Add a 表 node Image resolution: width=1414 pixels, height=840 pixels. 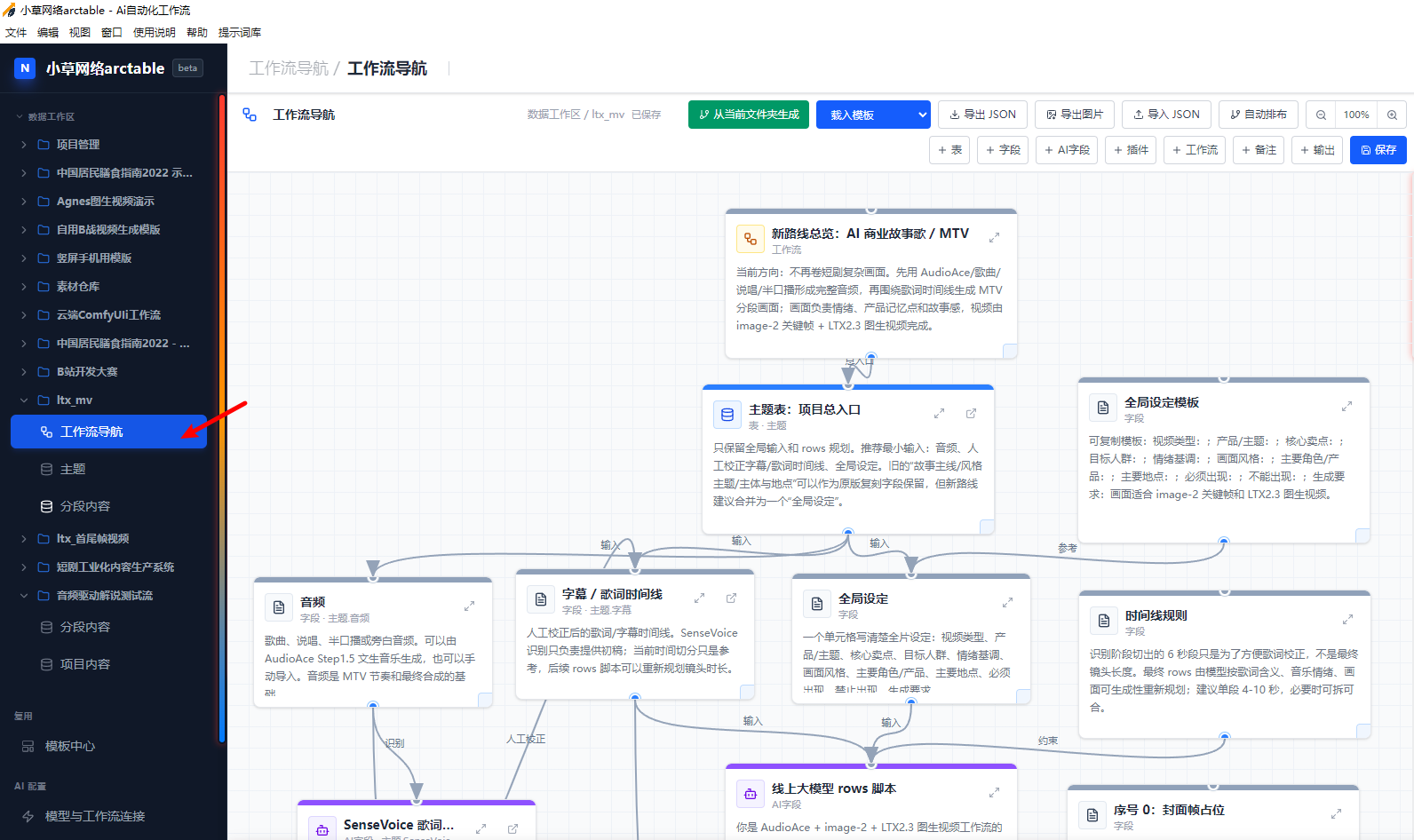[x=949, y=150]
